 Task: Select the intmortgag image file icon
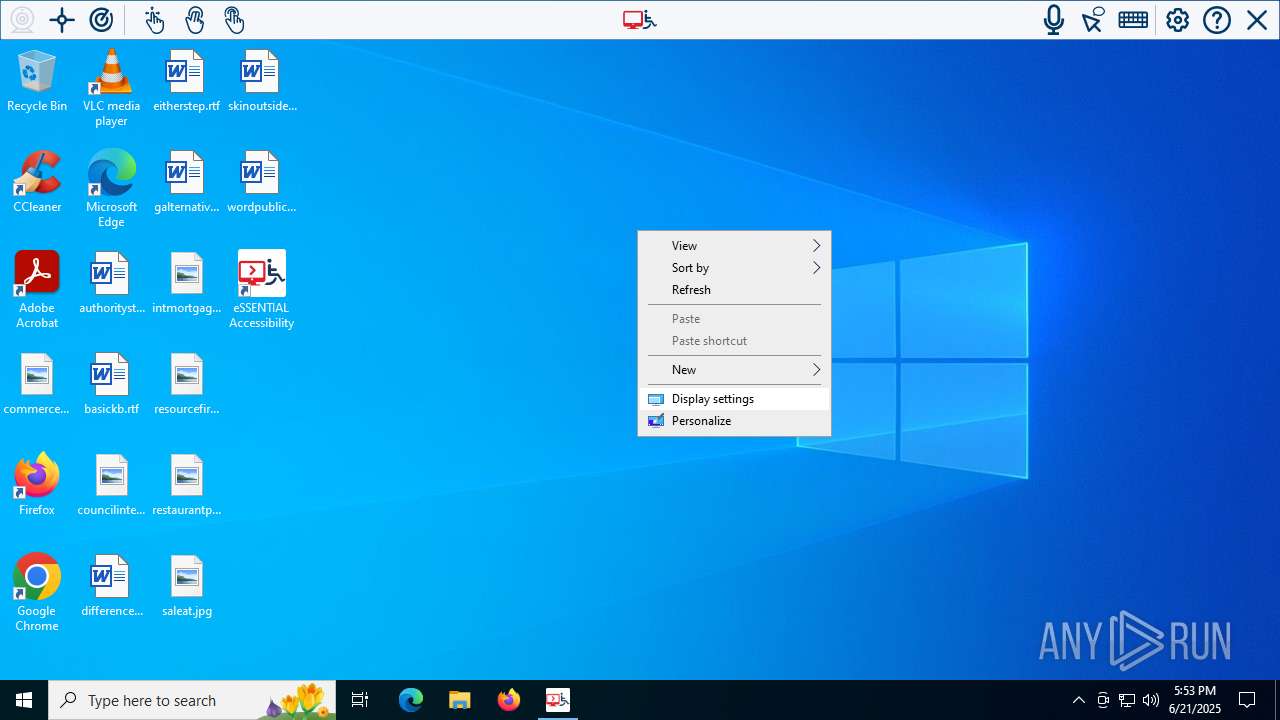(186, 283)
